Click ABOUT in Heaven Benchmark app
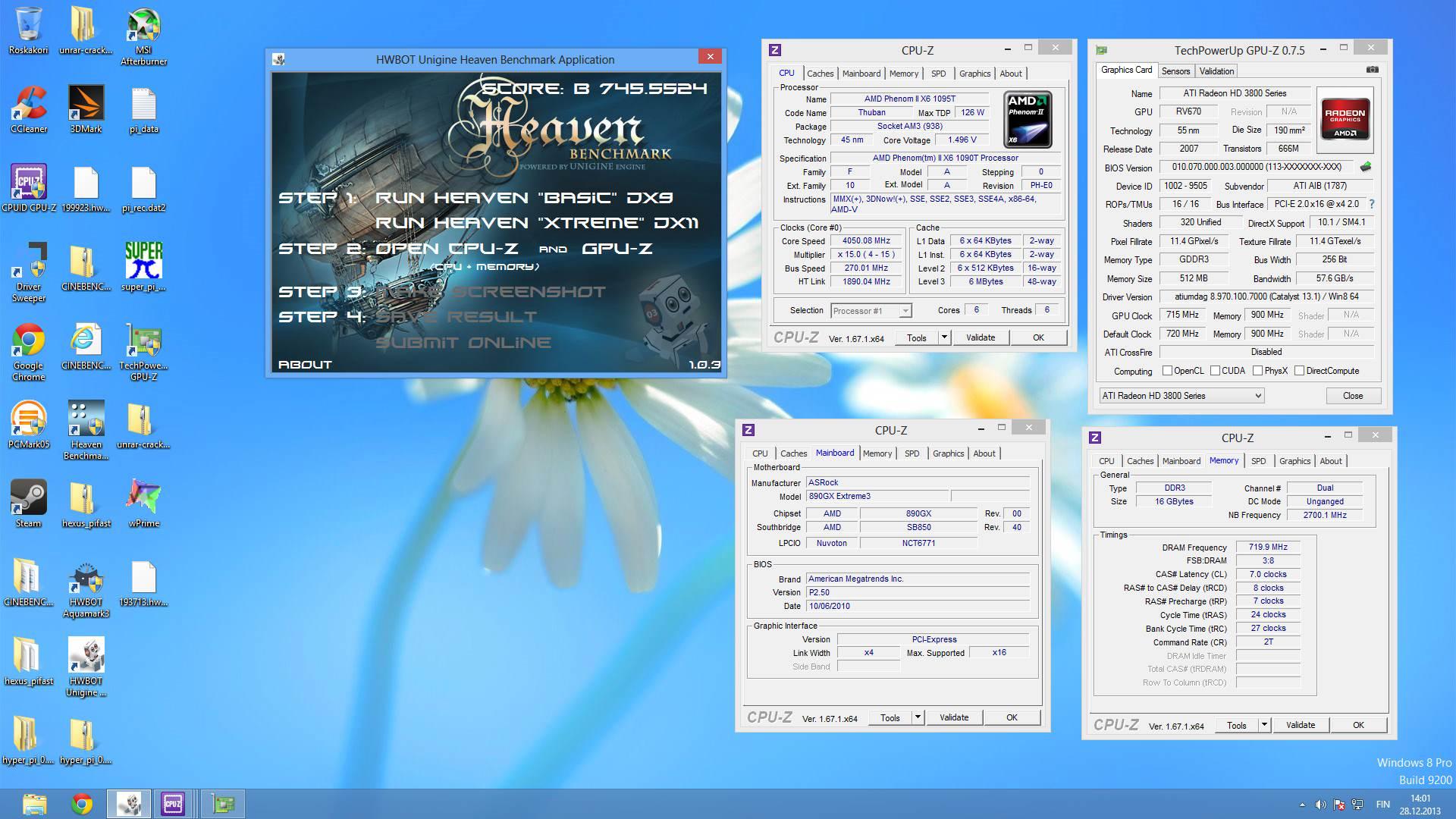1456x819 pixels. [305, 365]
